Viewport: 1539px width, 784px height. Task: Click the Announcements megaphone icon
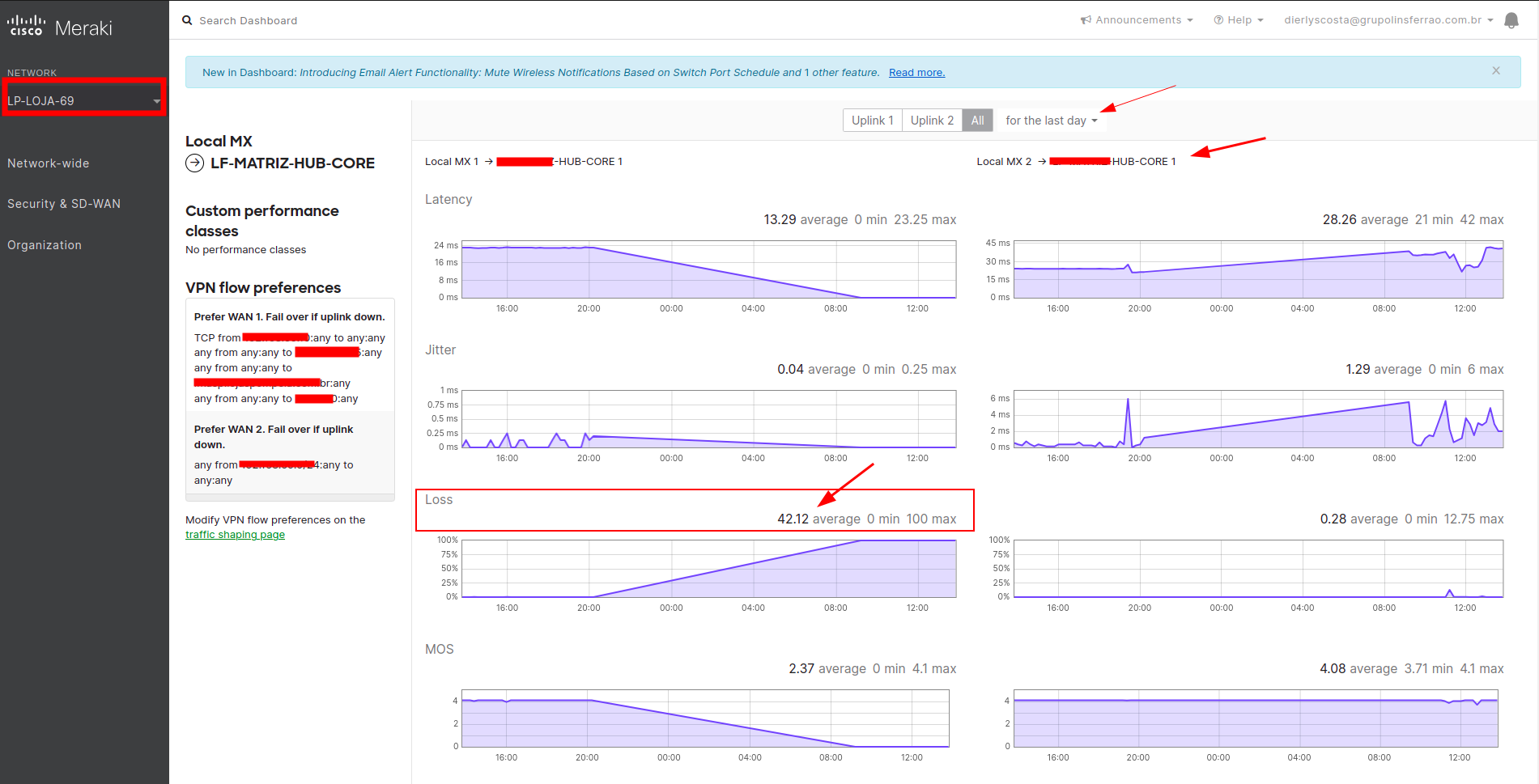(x=1086, y=20)
